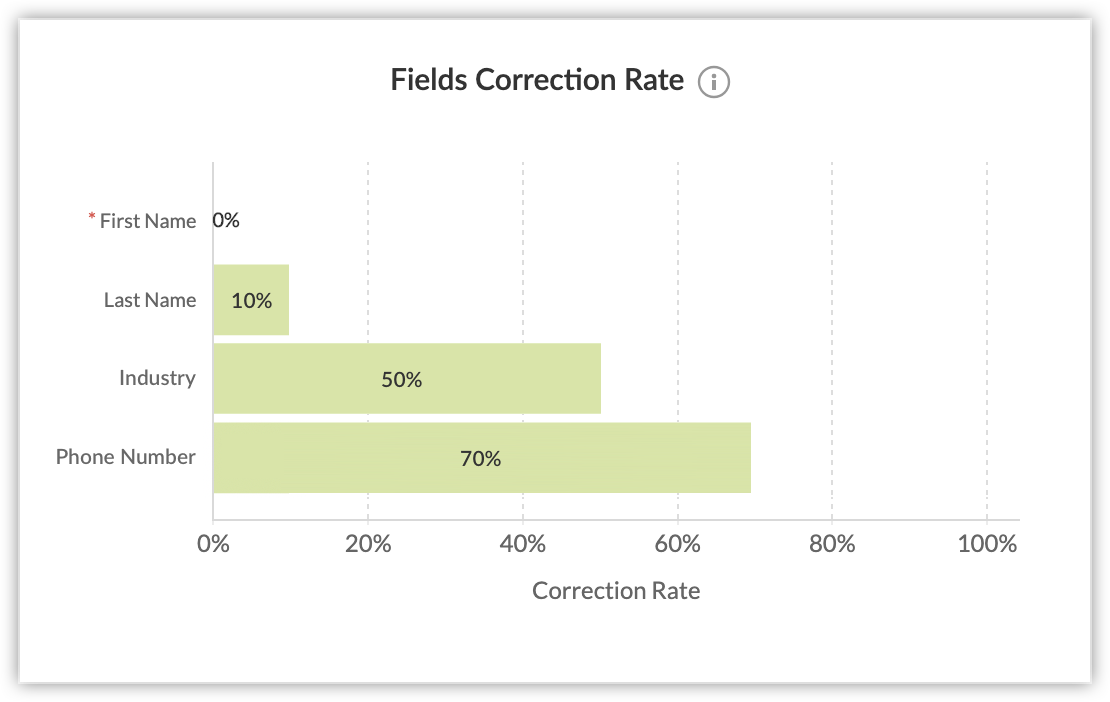Click the info icon beside chart title
The width and height of the screenshot is (1110, 702).
tap(714, 82)
